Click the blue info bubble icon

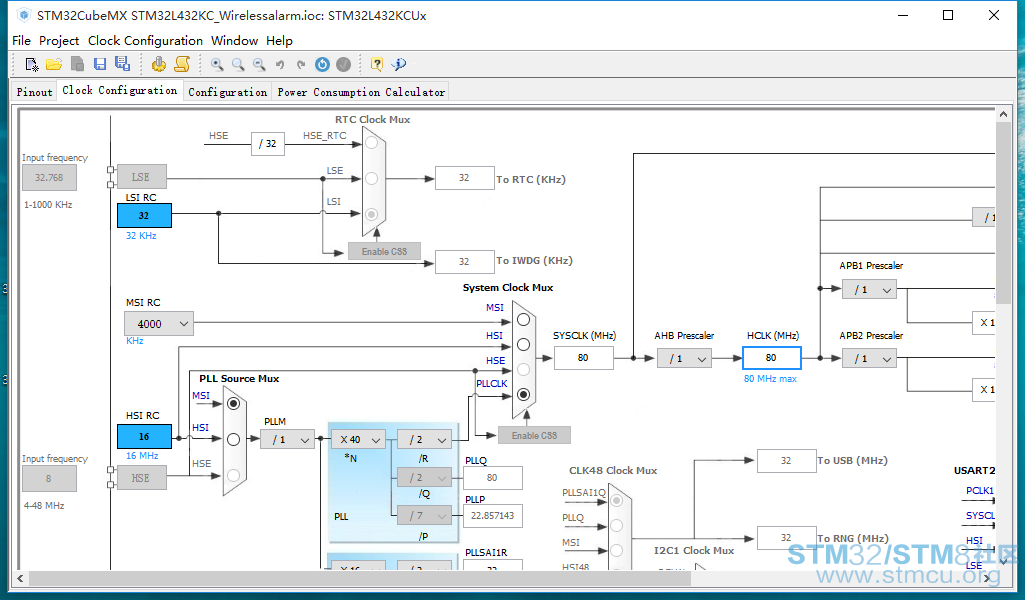399,64
